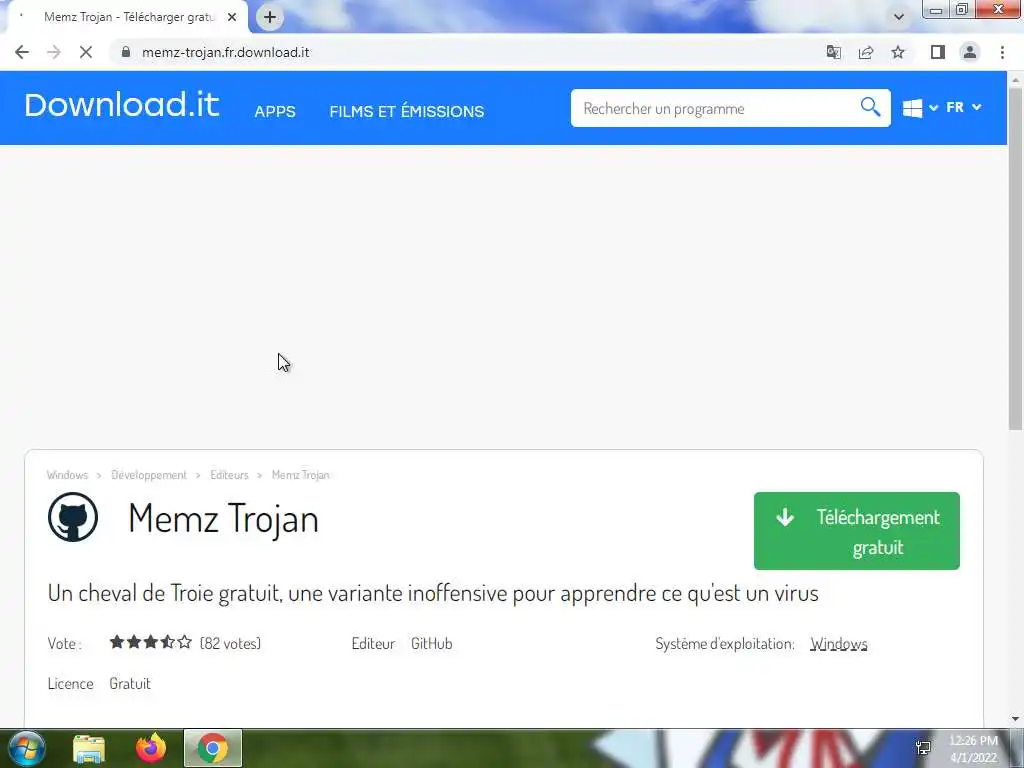The width and height of the screenshot is (1024, 768).
Task: Click the taskbar clock
Action: (974, 749)
